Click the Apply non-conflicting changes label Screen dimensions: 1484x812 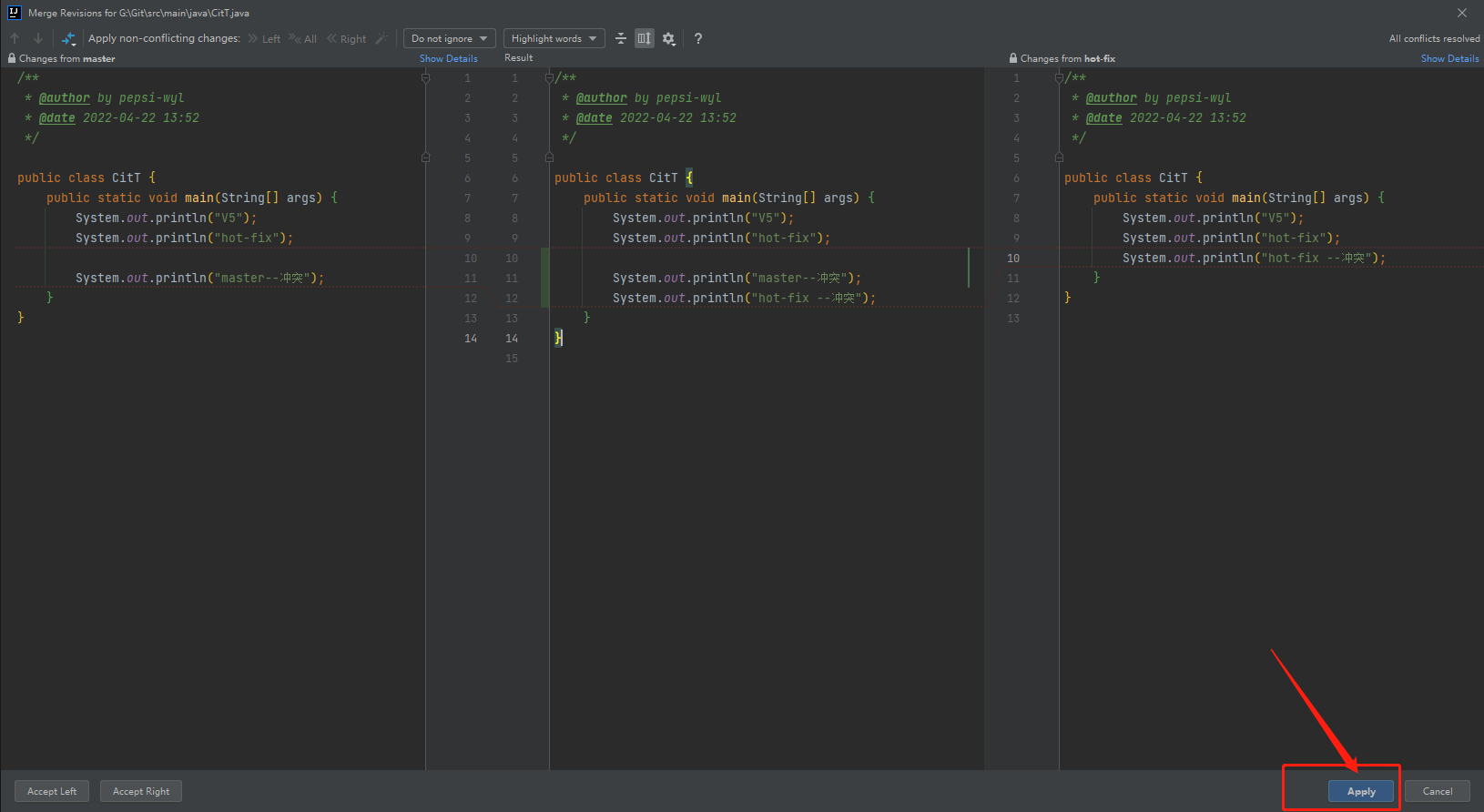click(x=164, y=38)
